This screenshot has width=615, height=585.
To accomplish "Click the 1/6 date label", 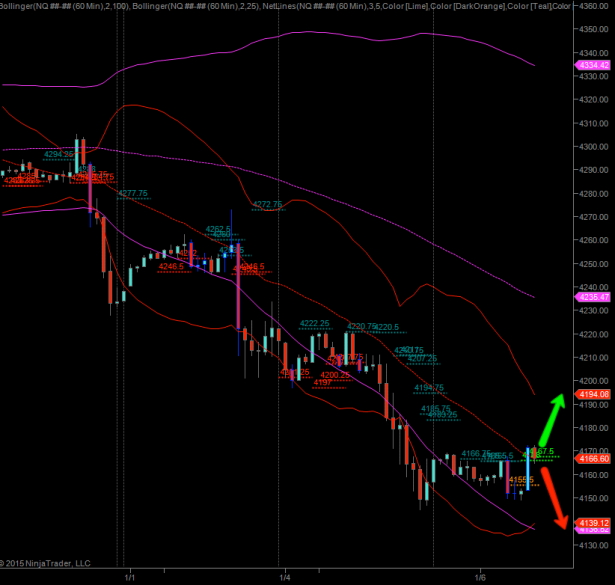I will [x=481, y=577].
